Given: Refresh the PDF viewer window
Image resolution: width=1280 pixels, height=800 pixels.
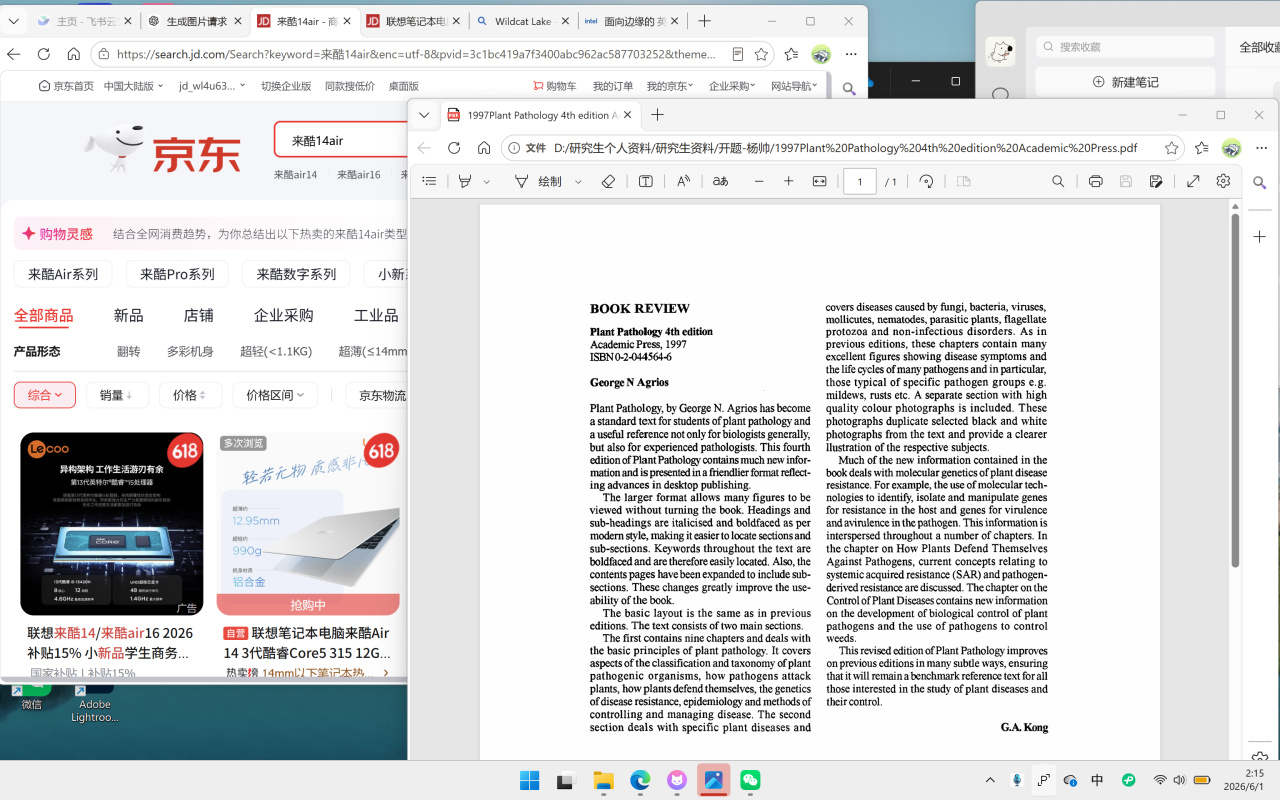Looking at the screenshot, I should pyautogui.click(x=454, y=148).
